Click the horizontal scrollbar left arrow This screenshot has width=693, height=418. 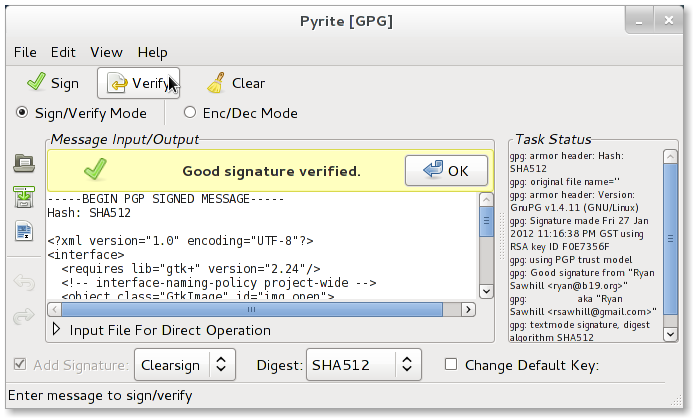[54, 309]
